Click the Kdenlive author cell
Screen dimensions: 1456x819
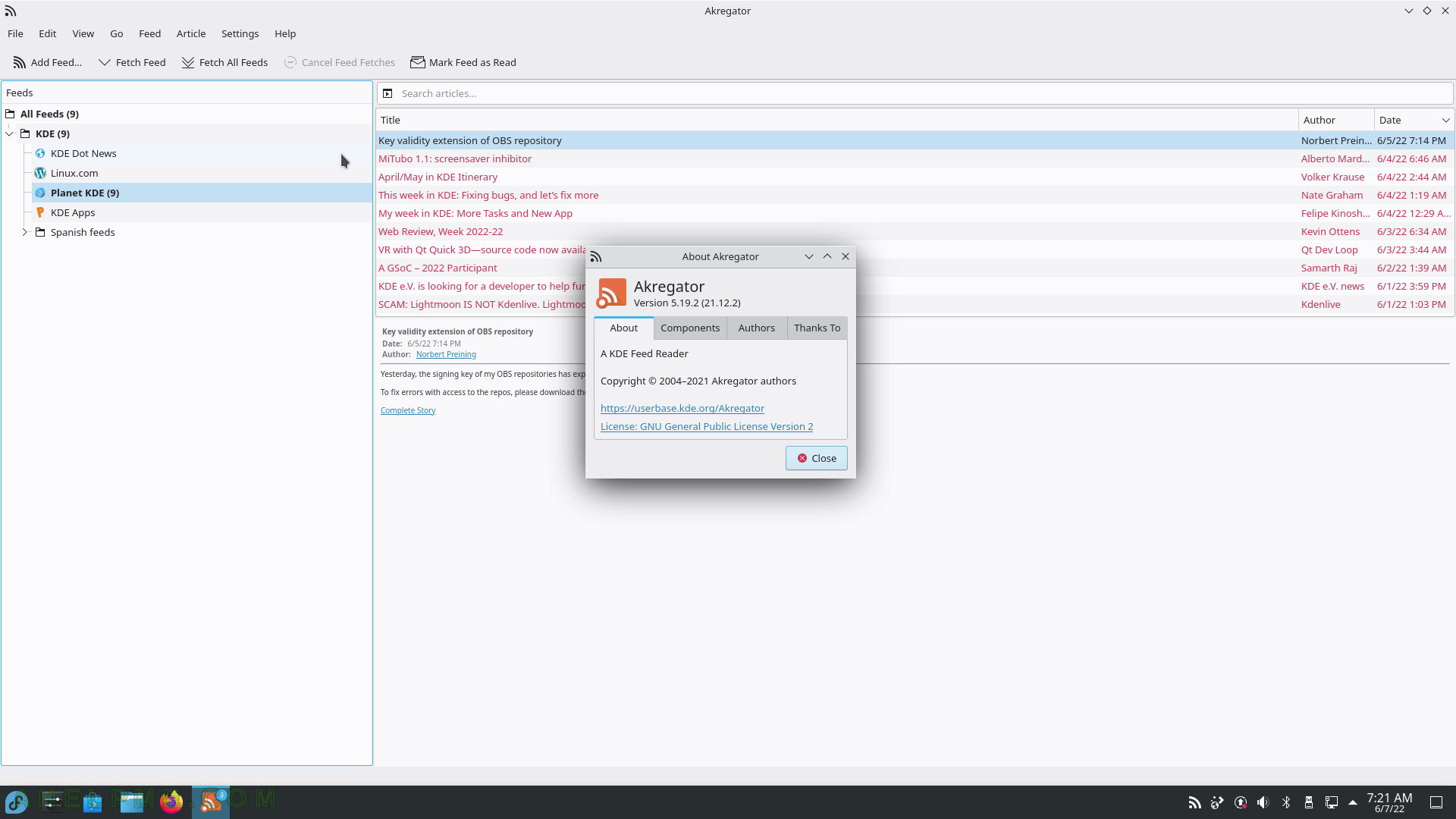(1321, 304)
